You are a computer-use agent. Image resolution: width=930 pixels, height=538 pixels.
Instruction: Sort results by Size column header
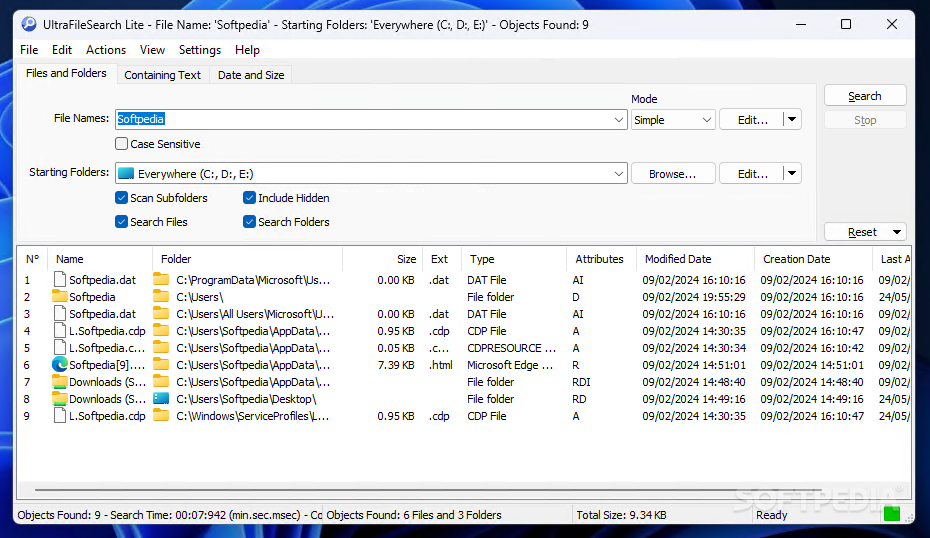pos(383,259)
